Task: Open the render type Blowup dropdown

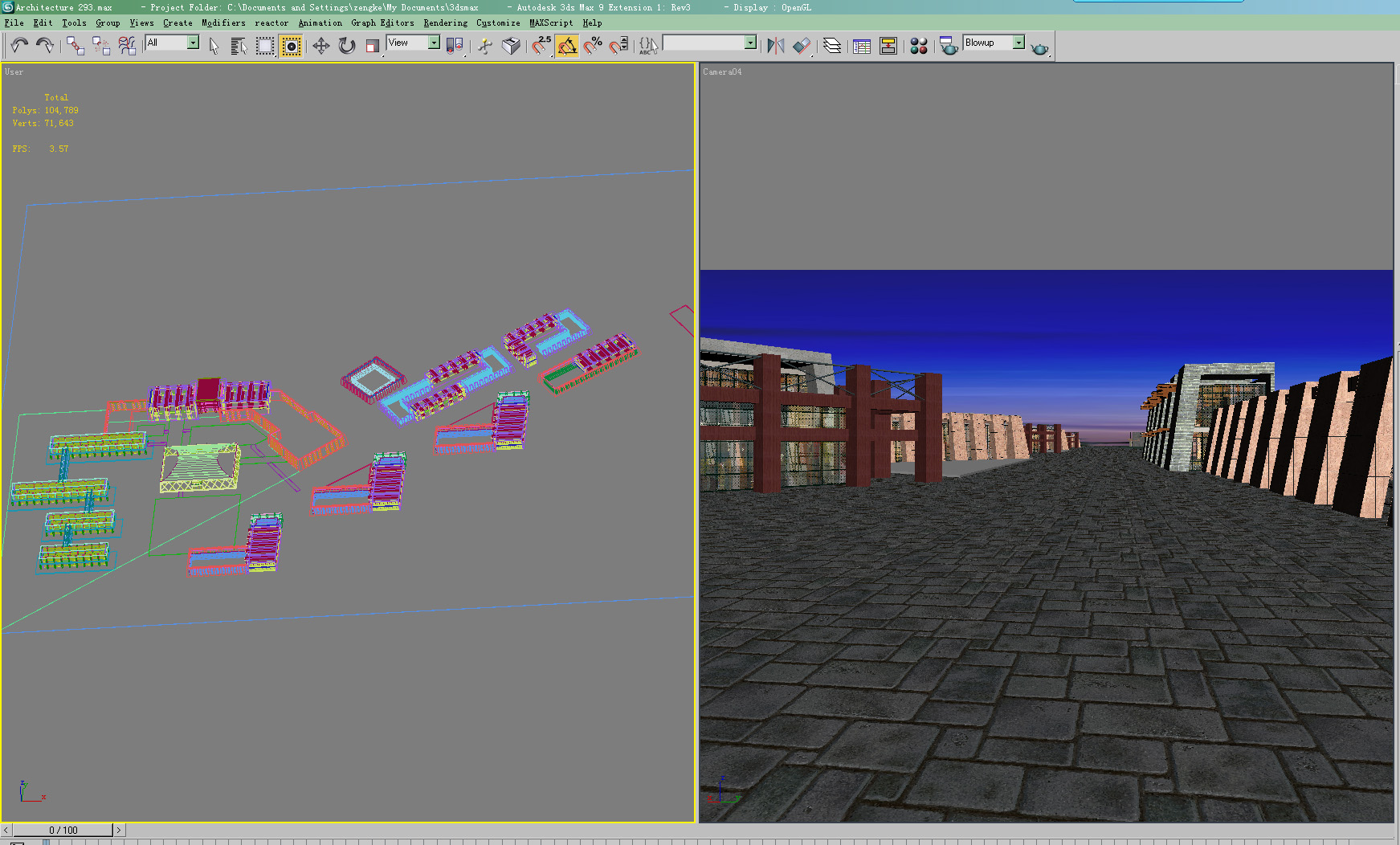Action: 994,43
